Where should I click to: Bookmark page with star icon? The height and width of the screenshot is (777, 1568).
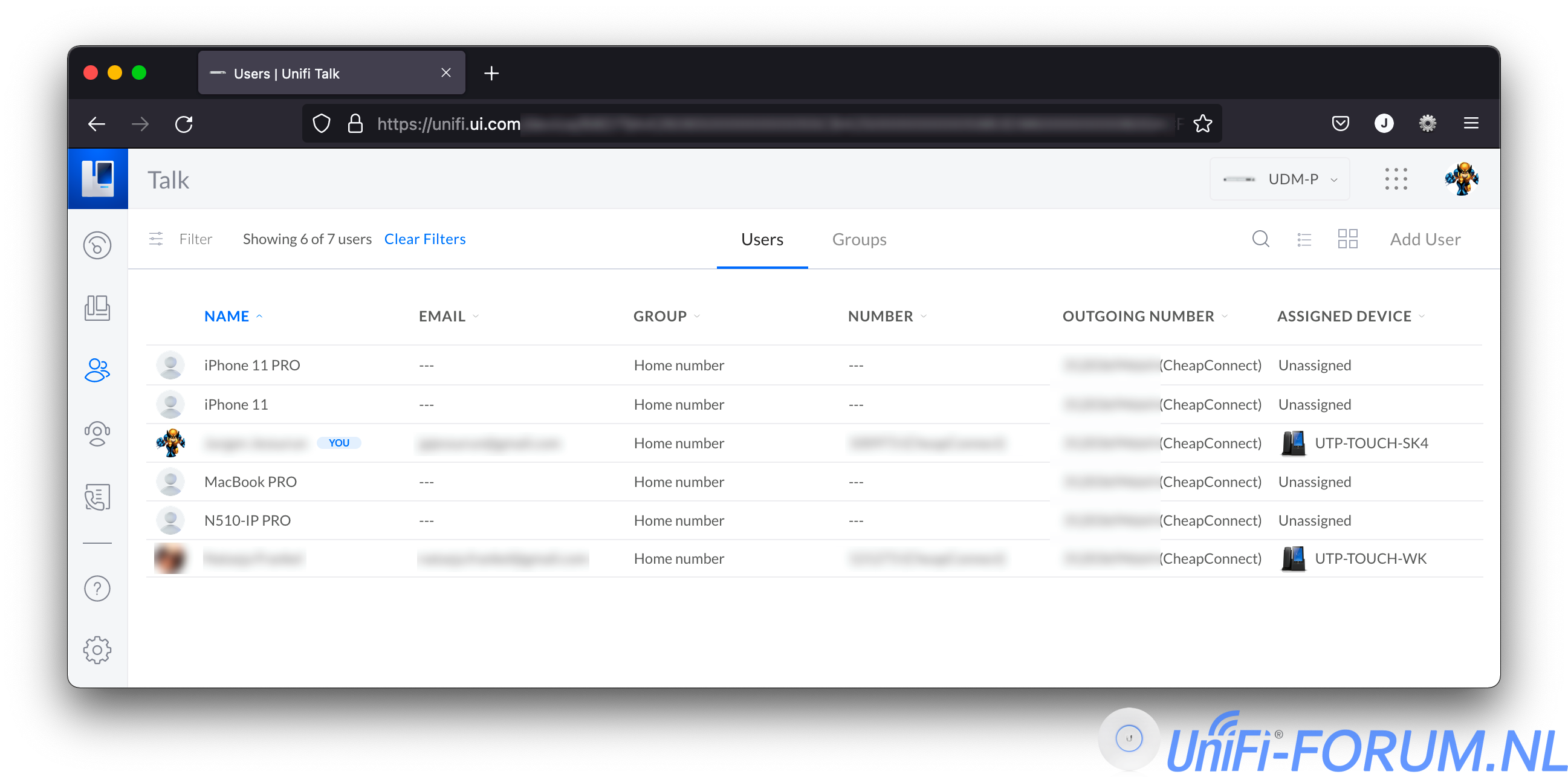click(1202, 124)
